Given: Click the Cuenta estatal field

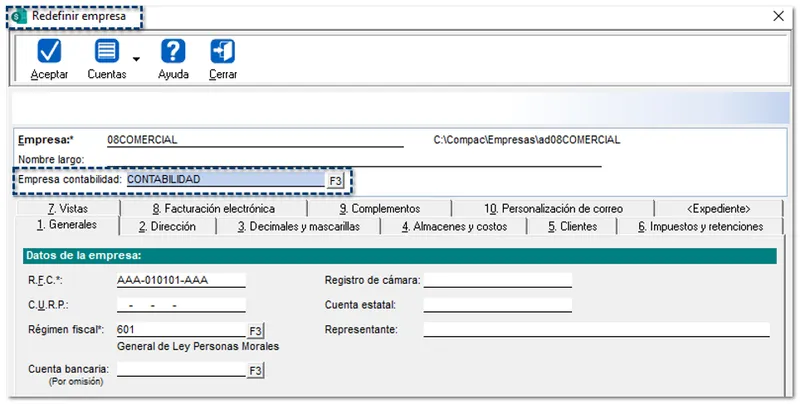Looking at the screenshot, I should (497, 305).
